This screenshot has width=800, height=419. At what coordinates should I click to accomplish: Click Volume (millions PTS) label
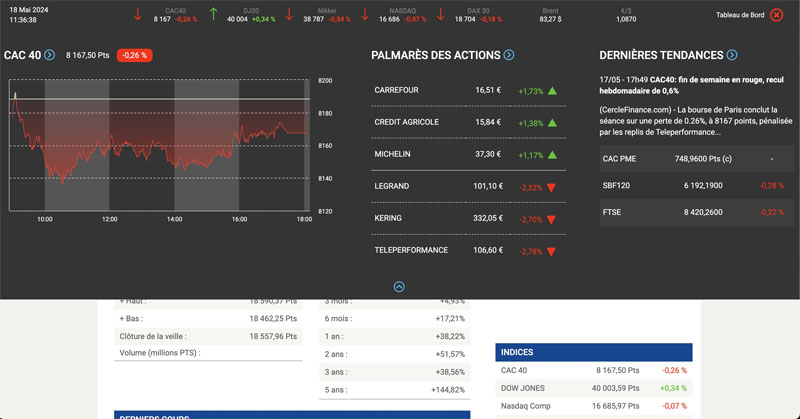tap(160, 353)
